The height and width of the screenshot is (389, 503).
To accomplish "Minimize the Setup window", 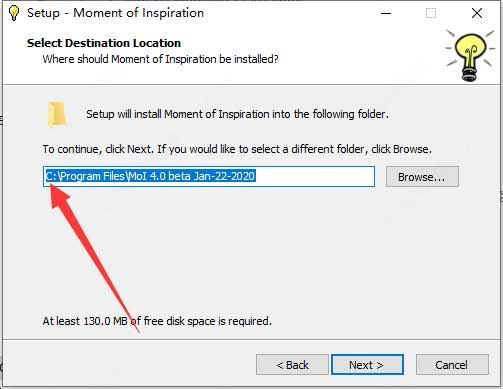I will click(386, 13).
